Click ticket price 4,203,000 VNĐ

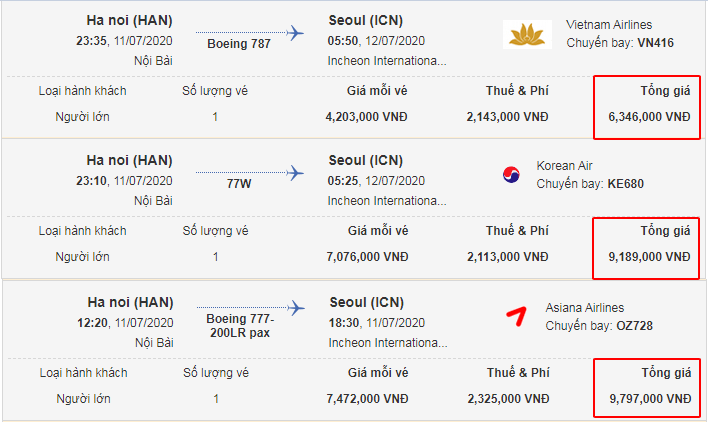367,116
